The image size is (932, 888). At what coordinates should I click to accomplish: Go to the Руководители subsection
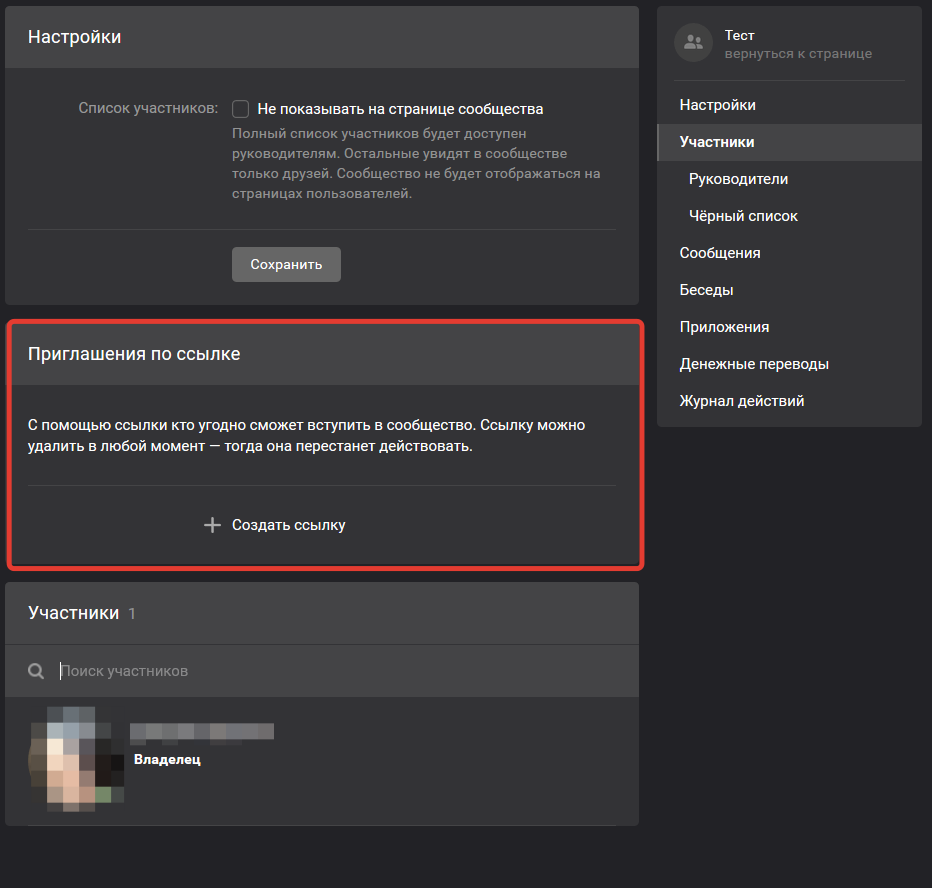tap(738, 179)
